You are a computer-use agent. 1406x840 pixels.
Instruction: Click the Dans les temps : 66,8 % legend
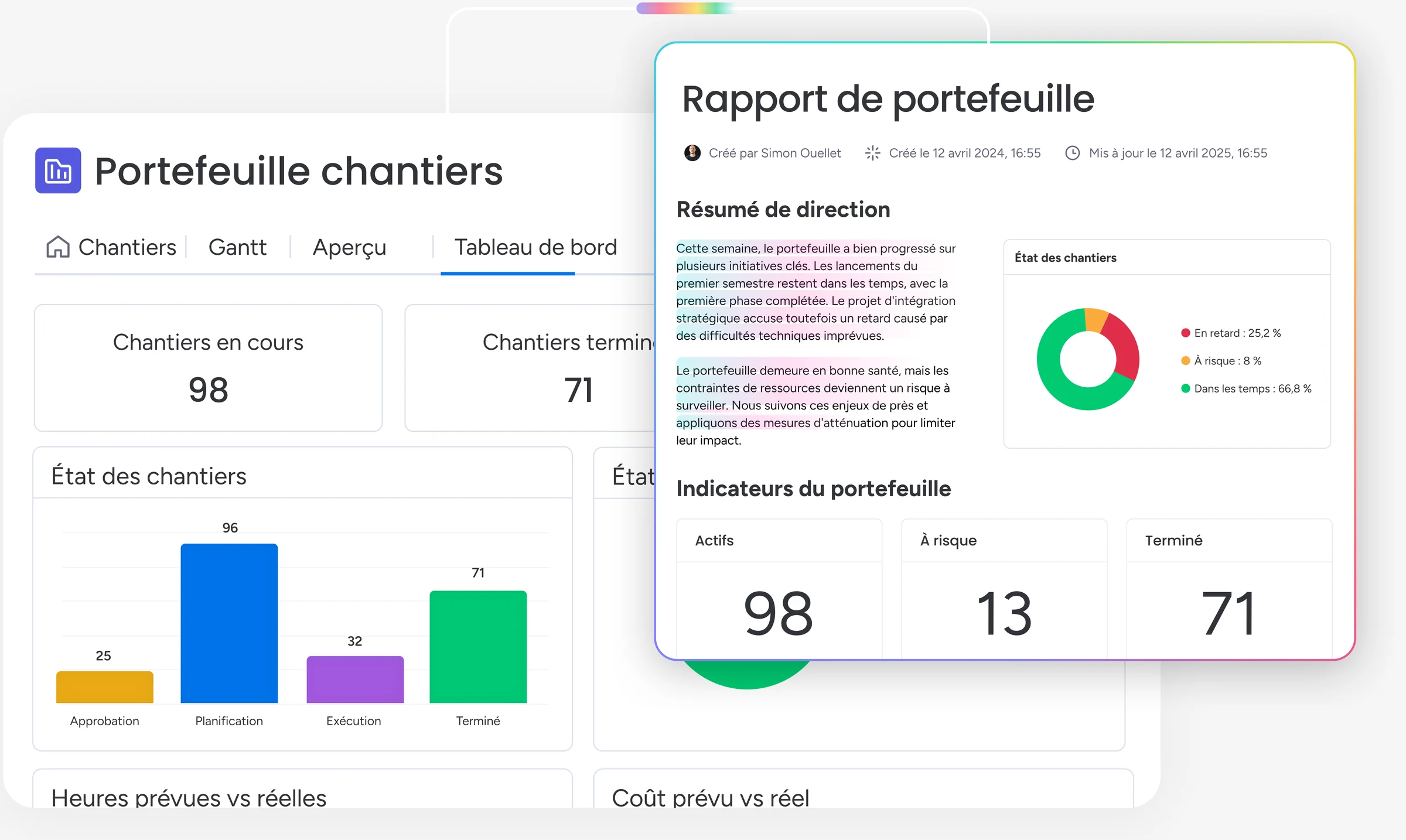pyautogui.click(x=1246, y=388)
